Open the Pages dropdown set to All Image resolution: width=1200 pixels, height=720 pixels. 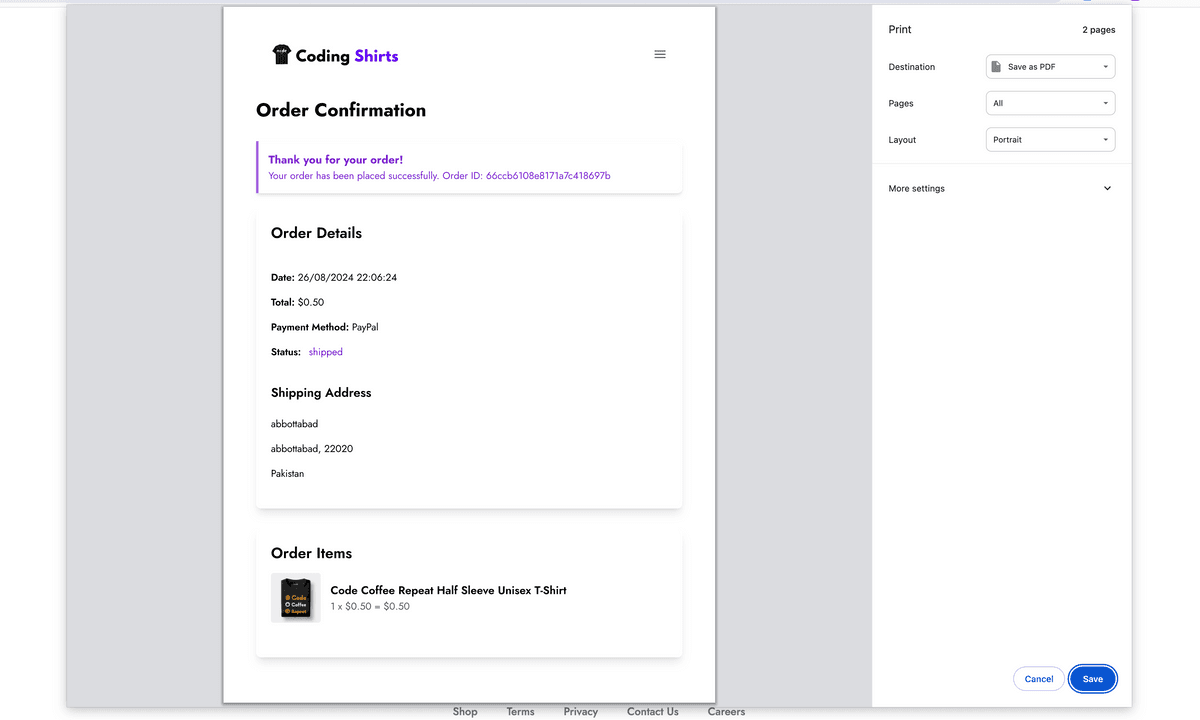[1050, 103]
